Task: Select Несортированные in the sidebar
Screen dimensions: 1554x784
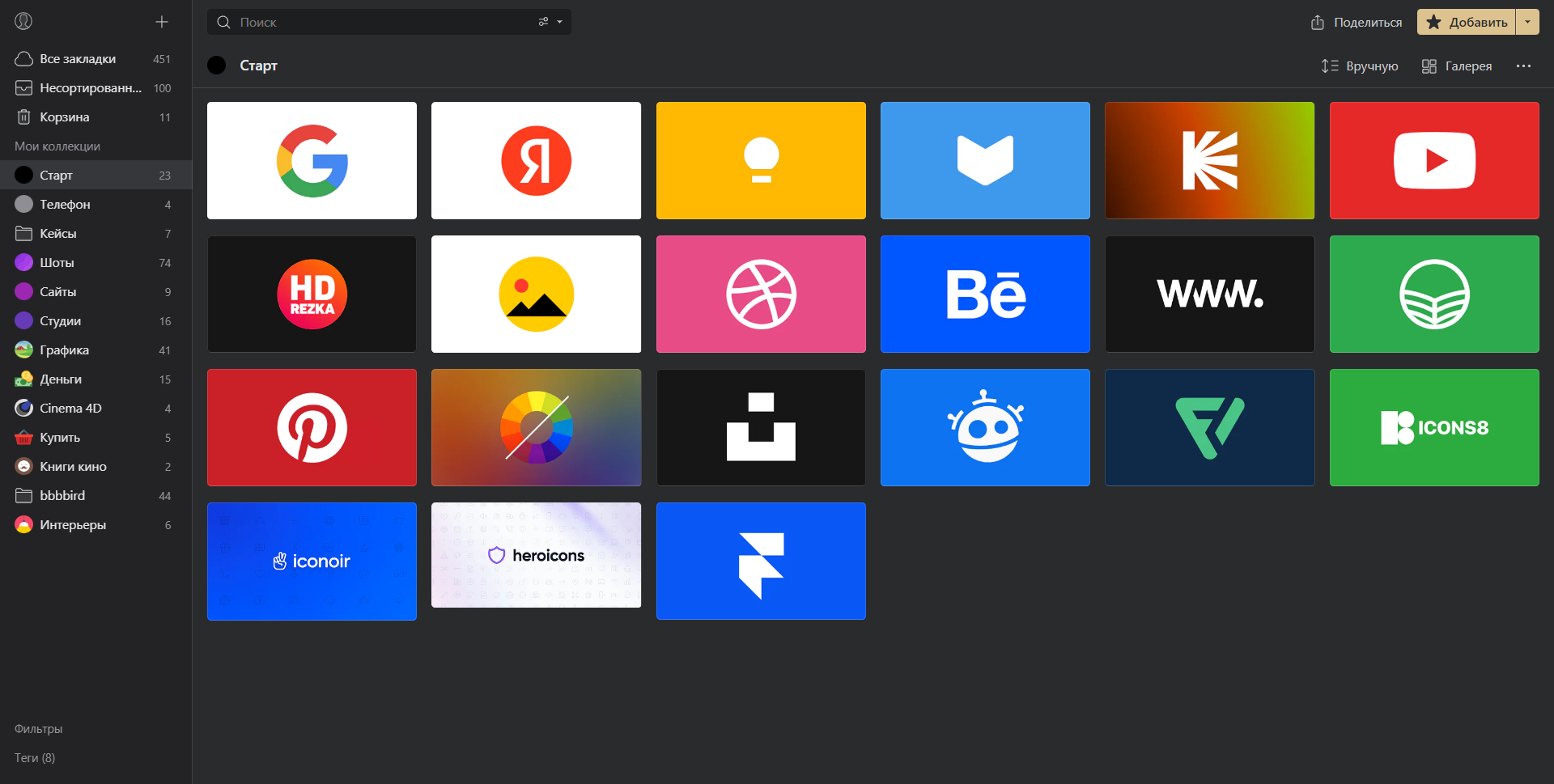Action: click(96, 87)
